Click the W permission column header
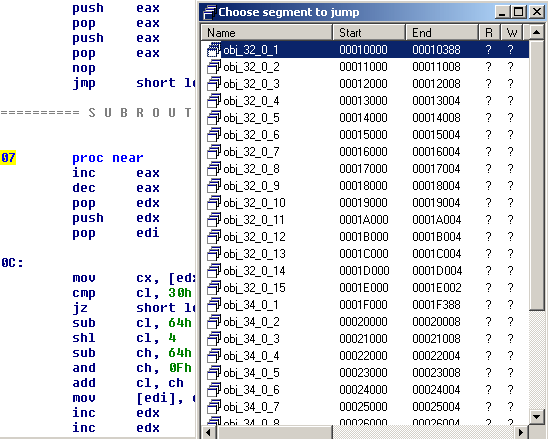The height and width of the screenshot is (439, 548). (x=512, y=33)
